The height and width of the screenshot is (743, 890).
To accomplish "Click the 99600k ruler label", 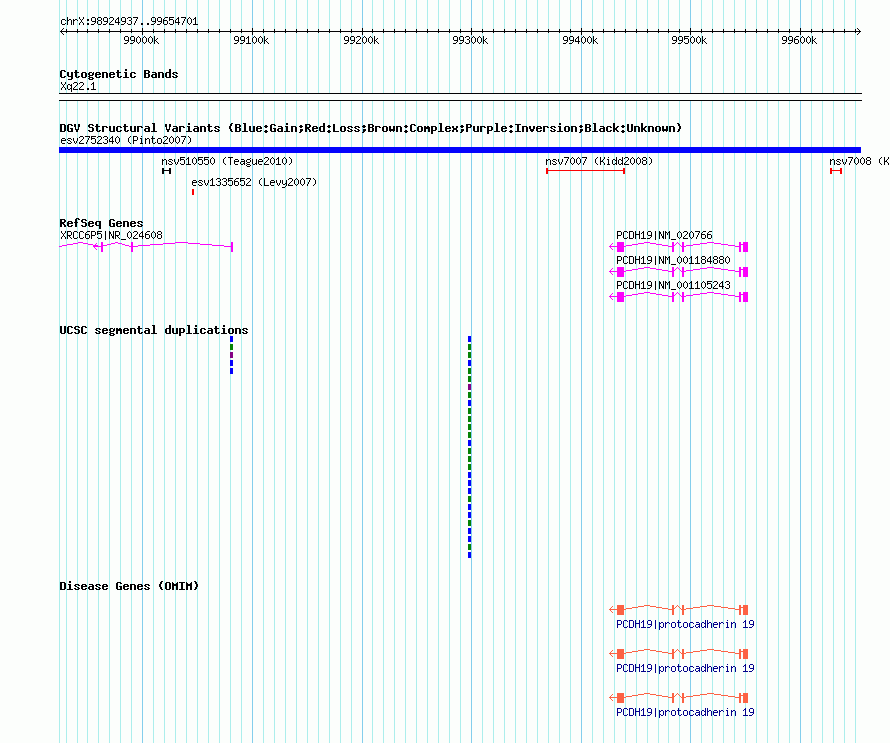I will pos(799,40).
